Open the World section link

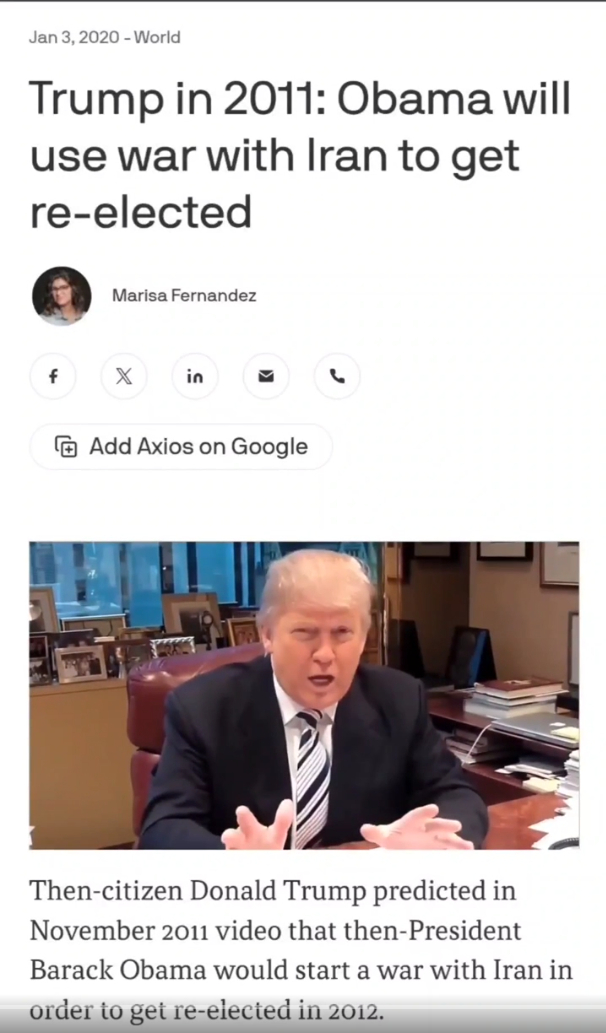(x=157, y=37)
